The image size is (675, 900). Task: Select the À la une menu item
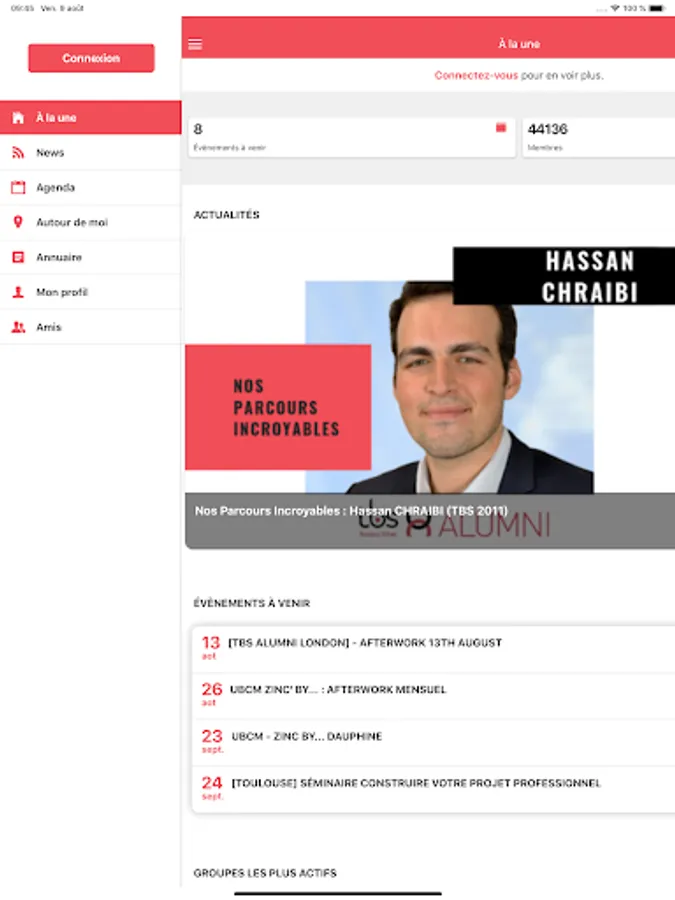(91, 118)
